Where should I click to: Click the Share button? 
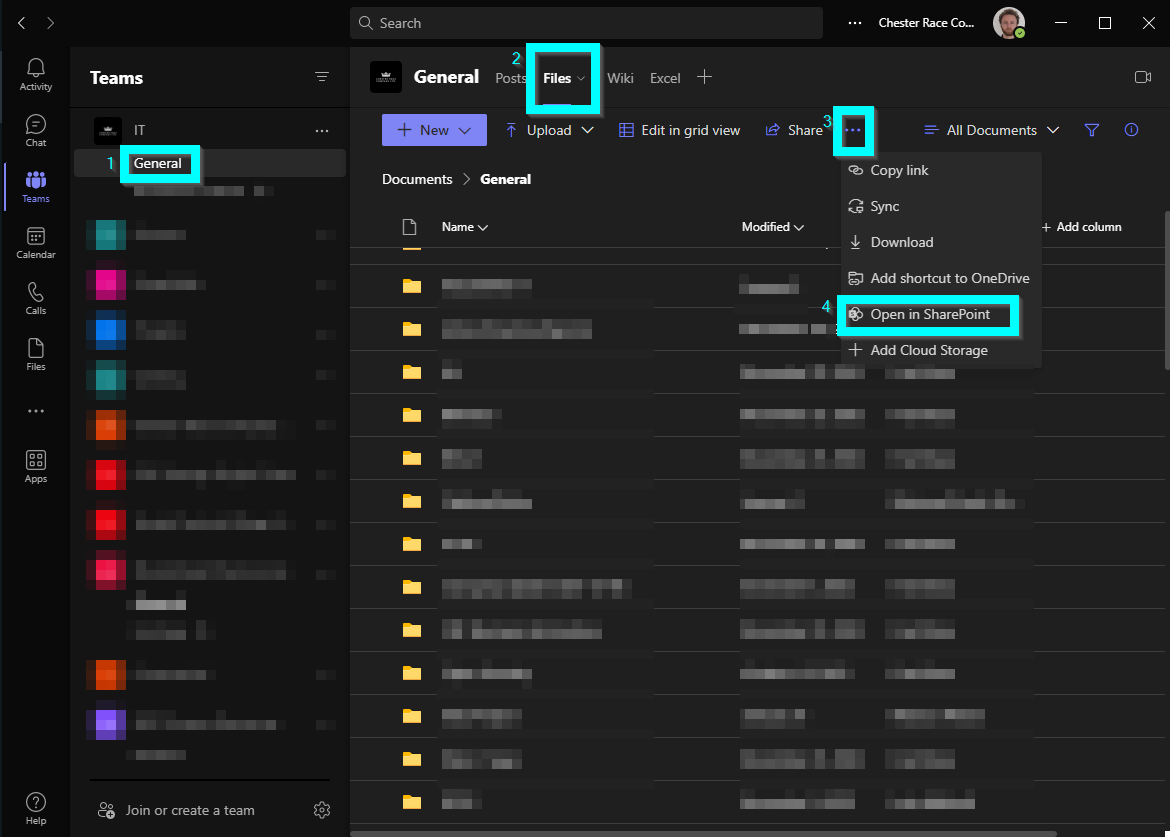tap(795, 130)
